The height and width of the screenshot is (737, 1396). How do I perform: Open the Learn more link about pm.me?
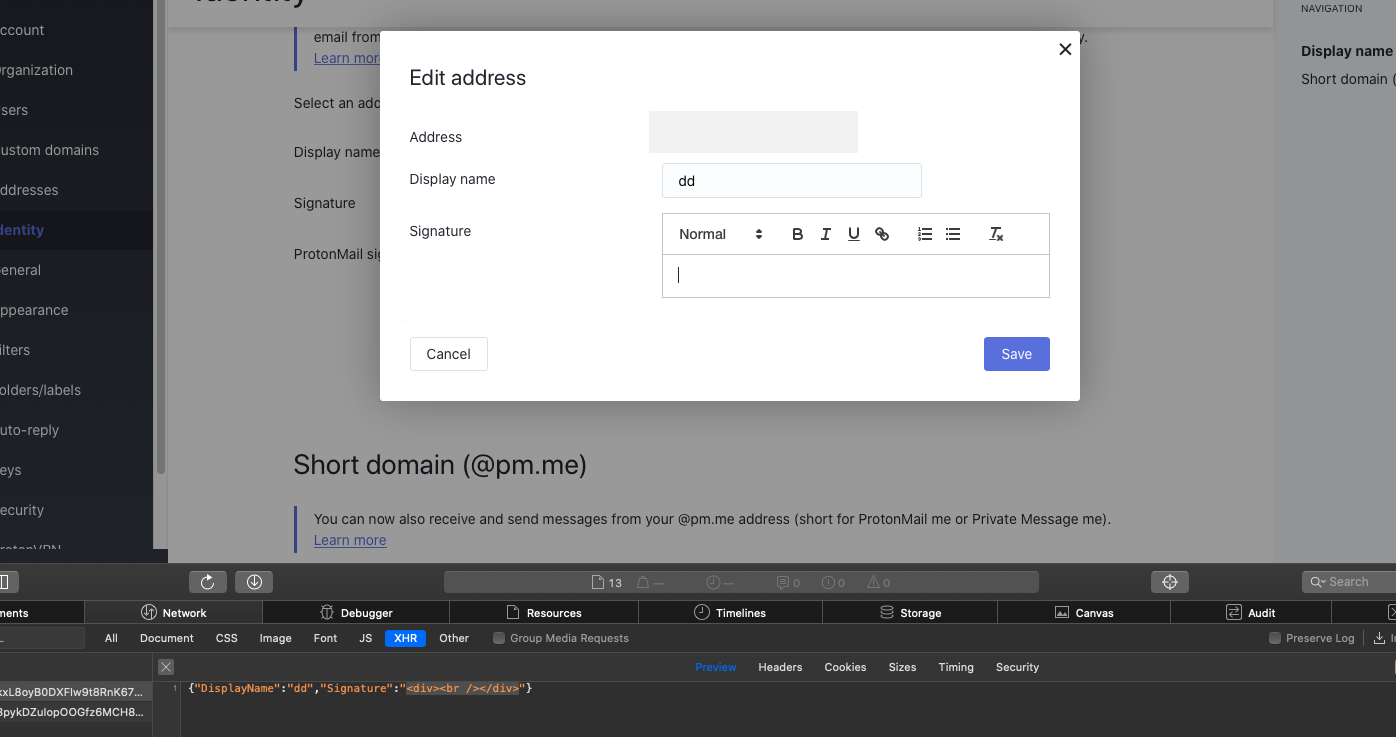point(349,539)
